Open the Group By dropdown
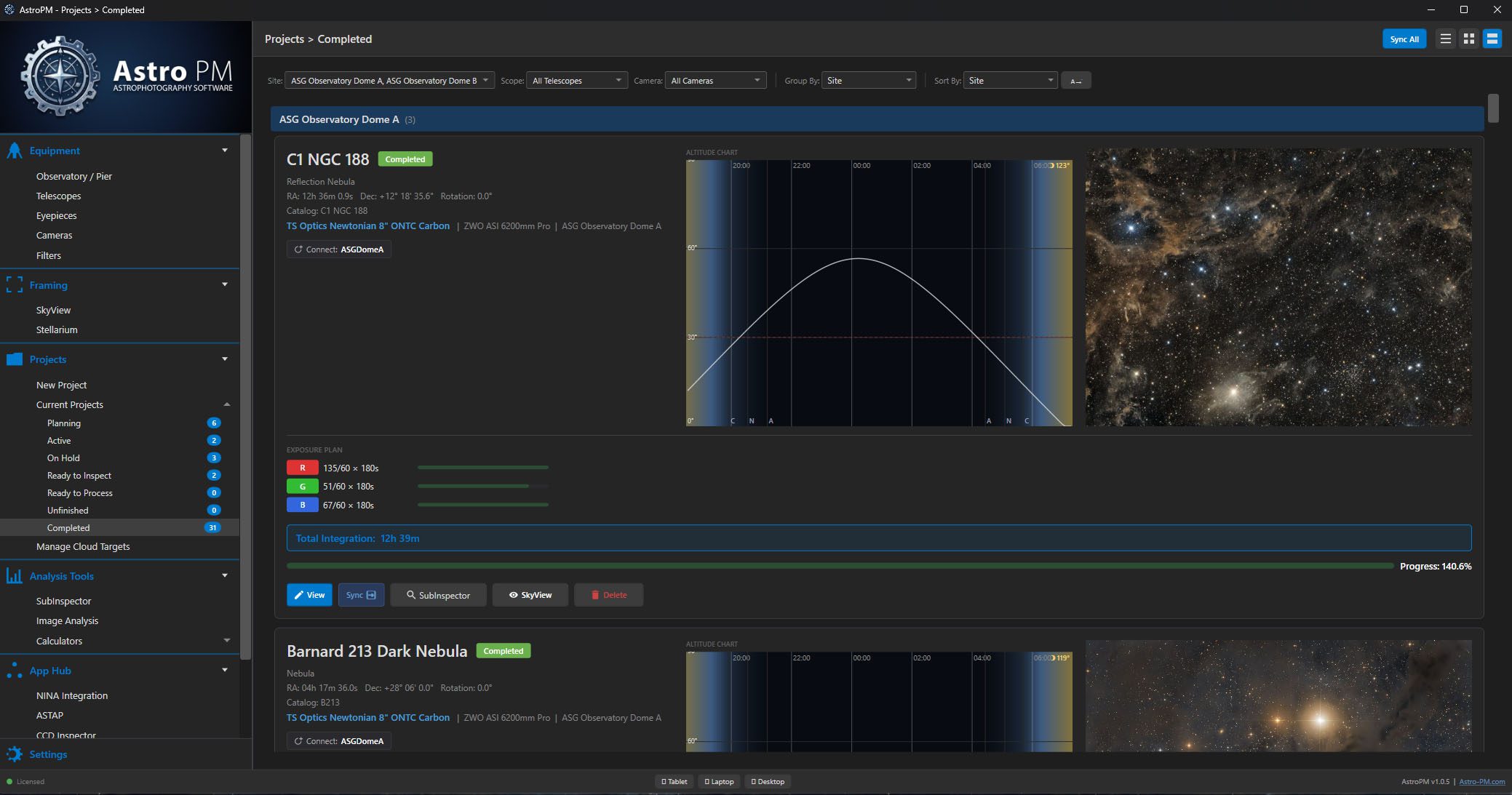Screen dimensions: 1512x795 tap(868, 81)
